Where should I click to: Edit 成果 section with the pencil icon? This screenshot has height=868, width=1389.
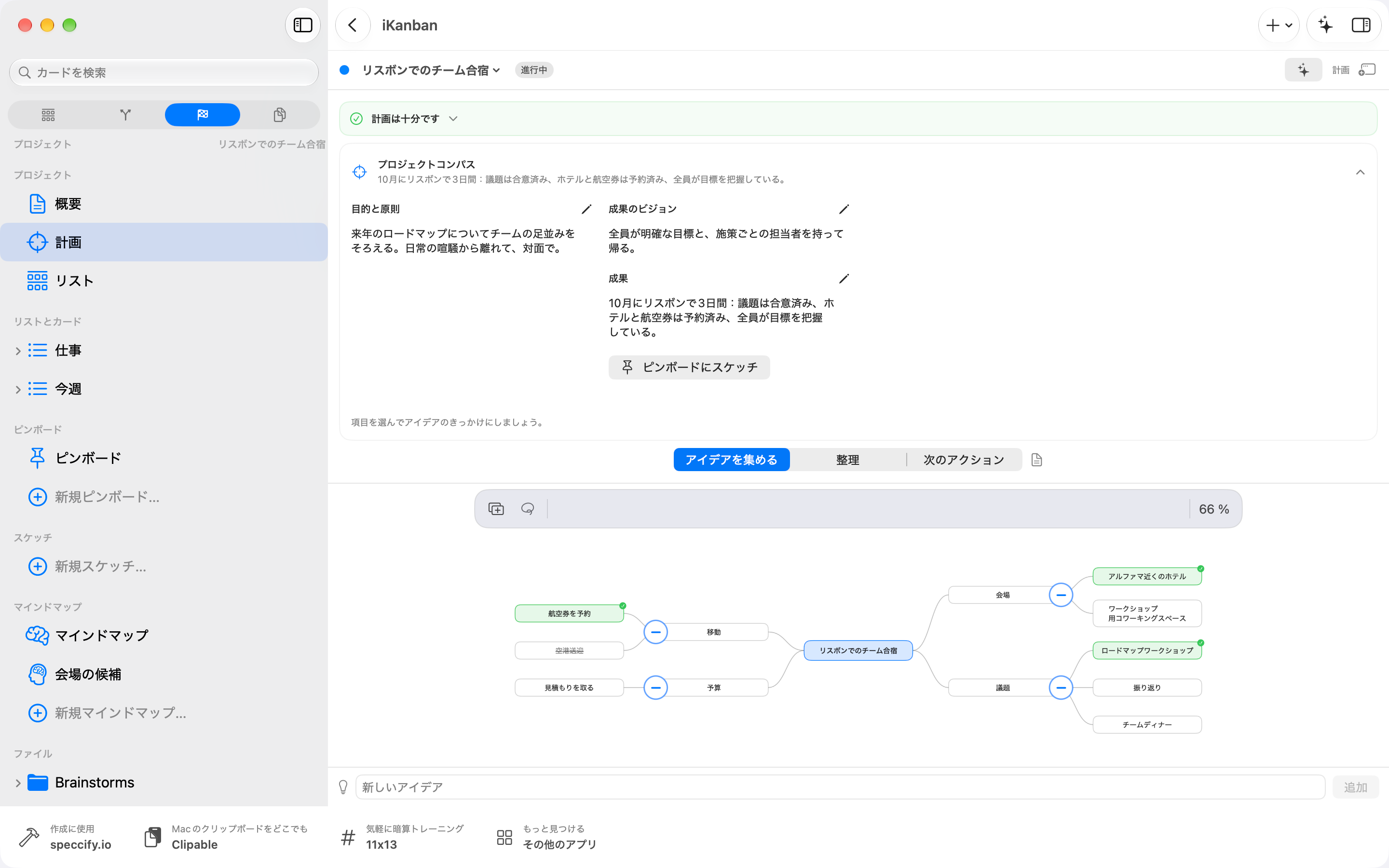coord(843,278)
